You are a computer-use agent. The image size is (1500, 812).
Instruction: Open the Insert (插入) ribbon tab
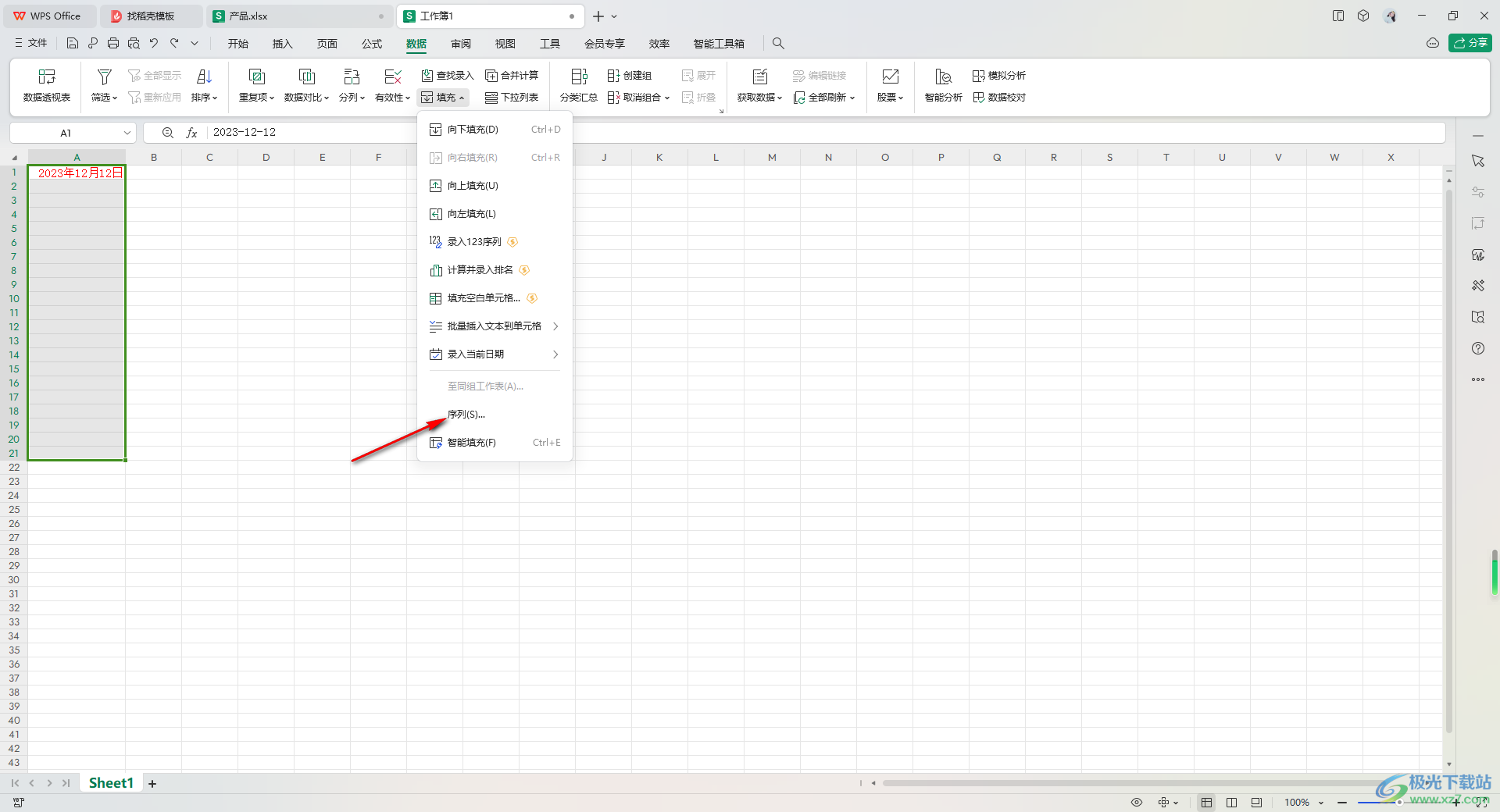tap(282, 44)
